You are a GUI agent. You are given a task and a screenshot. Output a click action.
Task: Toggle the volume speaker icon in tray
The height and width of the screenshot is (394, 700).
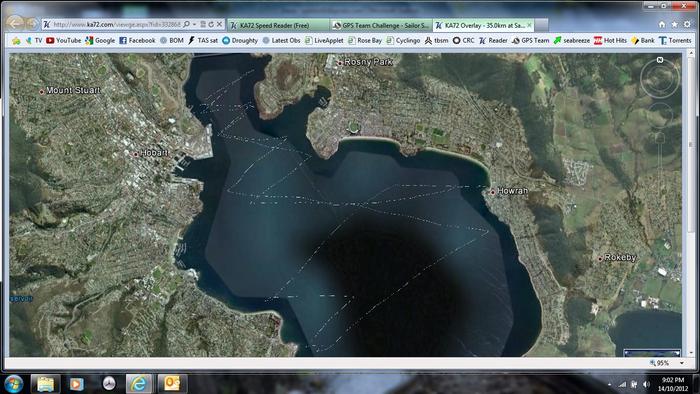(x=646, y=384)
